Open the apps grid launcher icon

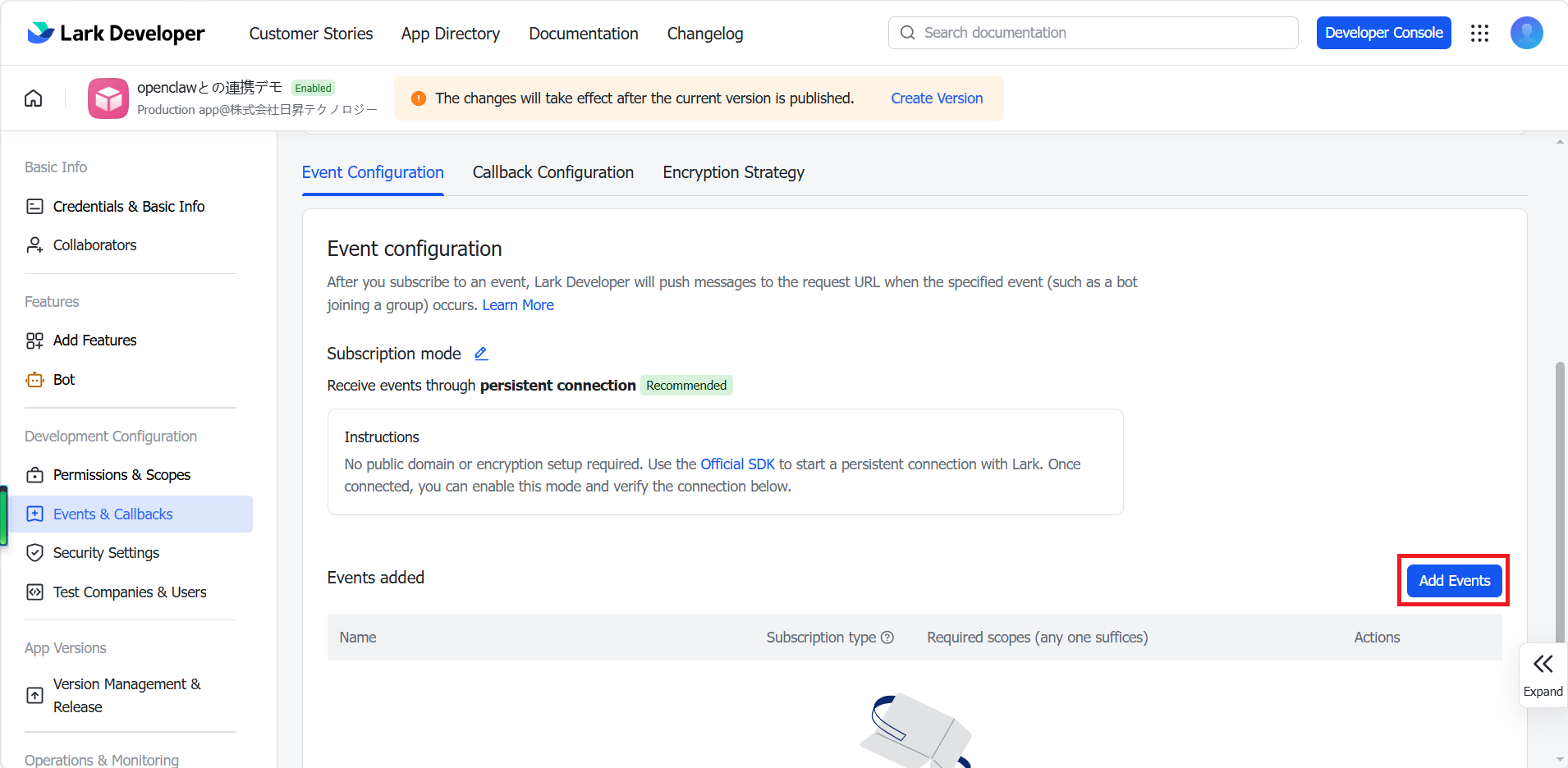tap(1479, 33)
